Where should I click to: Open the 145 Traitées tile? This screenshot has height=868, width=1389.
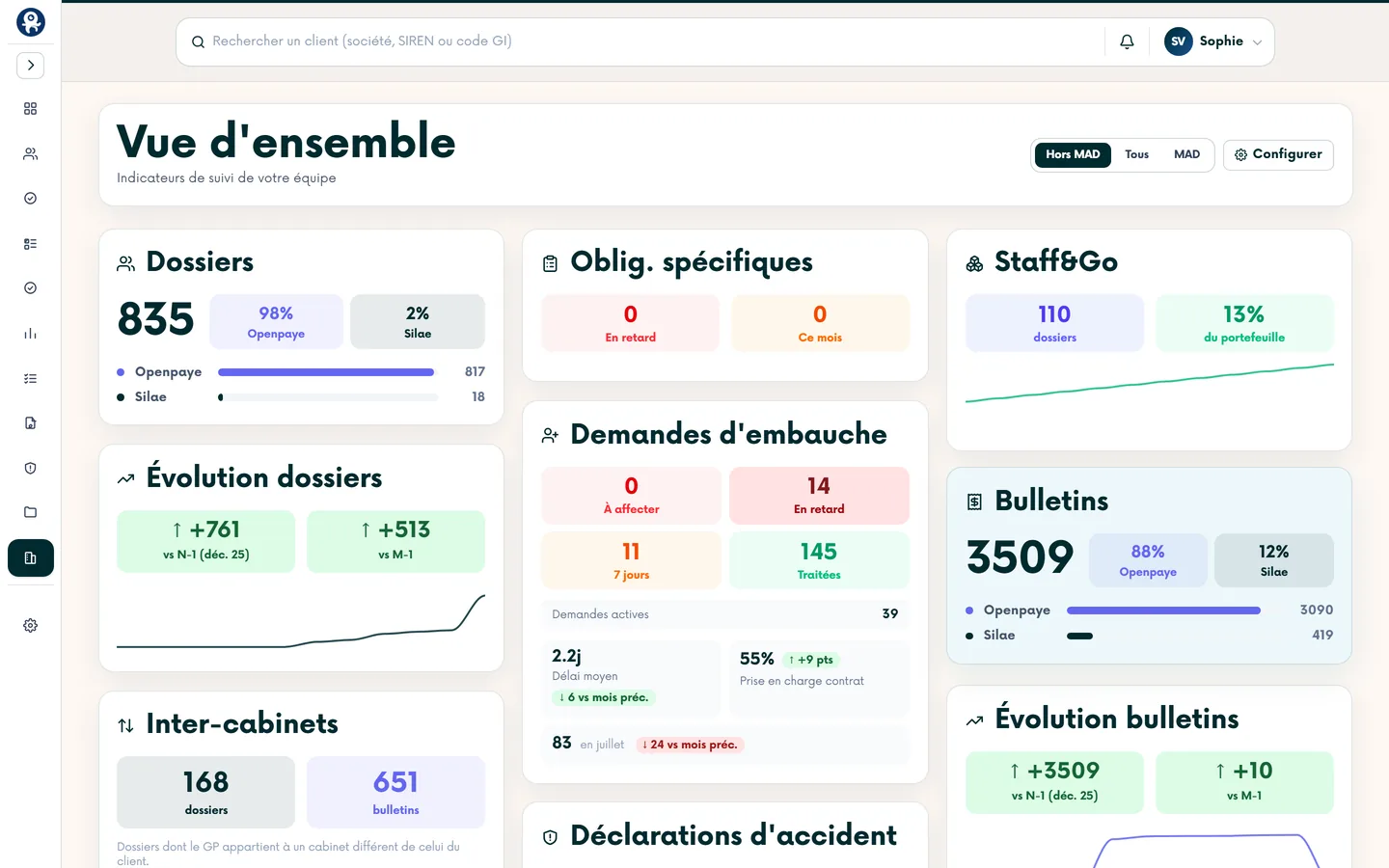[x=819, y=560]
